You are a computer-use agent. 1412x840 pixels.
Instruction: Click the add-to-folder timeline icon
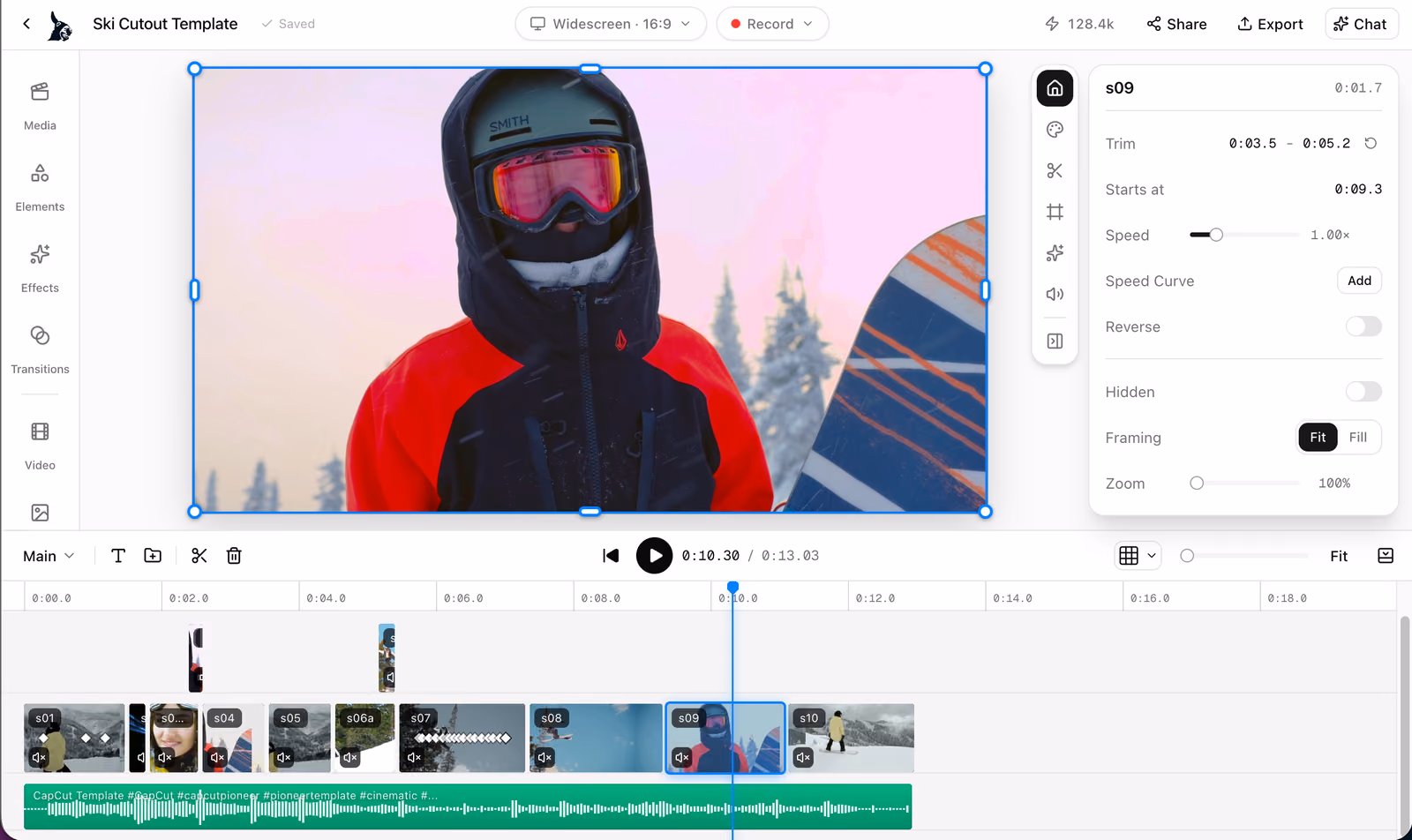[x=153, y=555]
